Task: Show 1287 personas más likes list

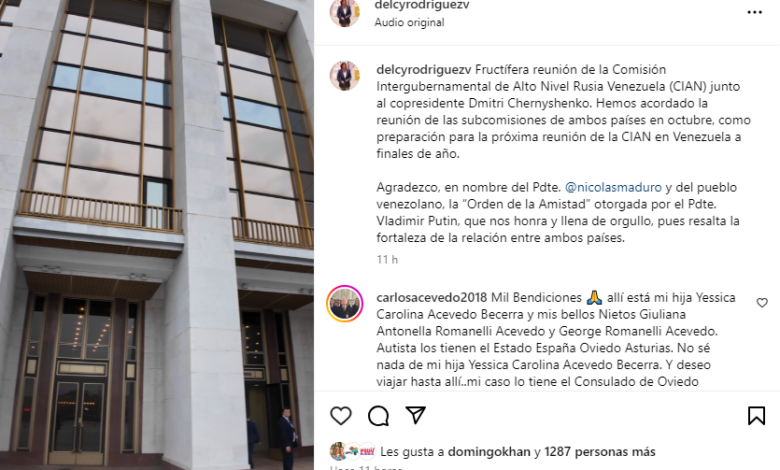Action: tap(599, 452)
